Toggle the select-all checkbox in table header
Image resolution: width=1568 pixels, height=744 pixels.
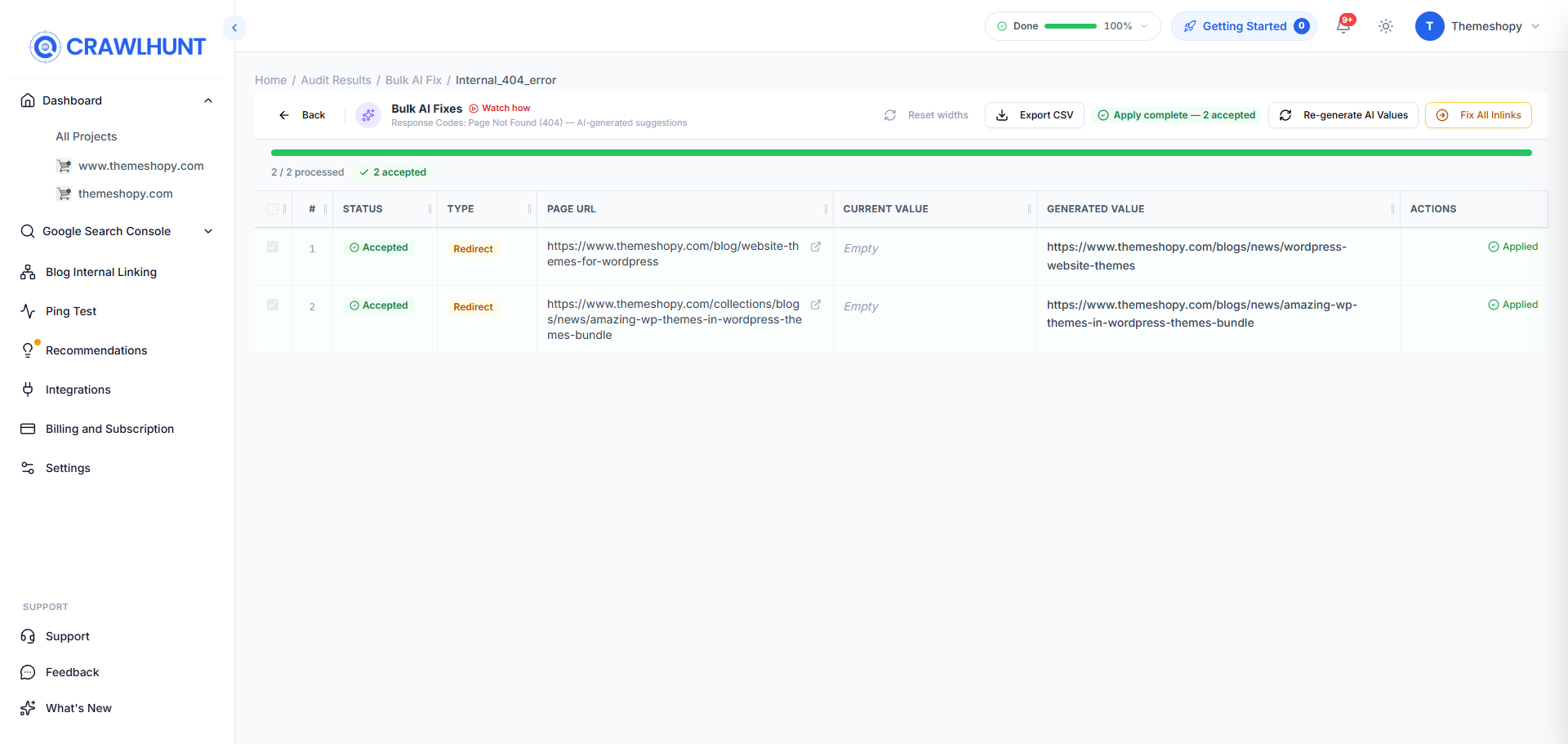[273, 209]
